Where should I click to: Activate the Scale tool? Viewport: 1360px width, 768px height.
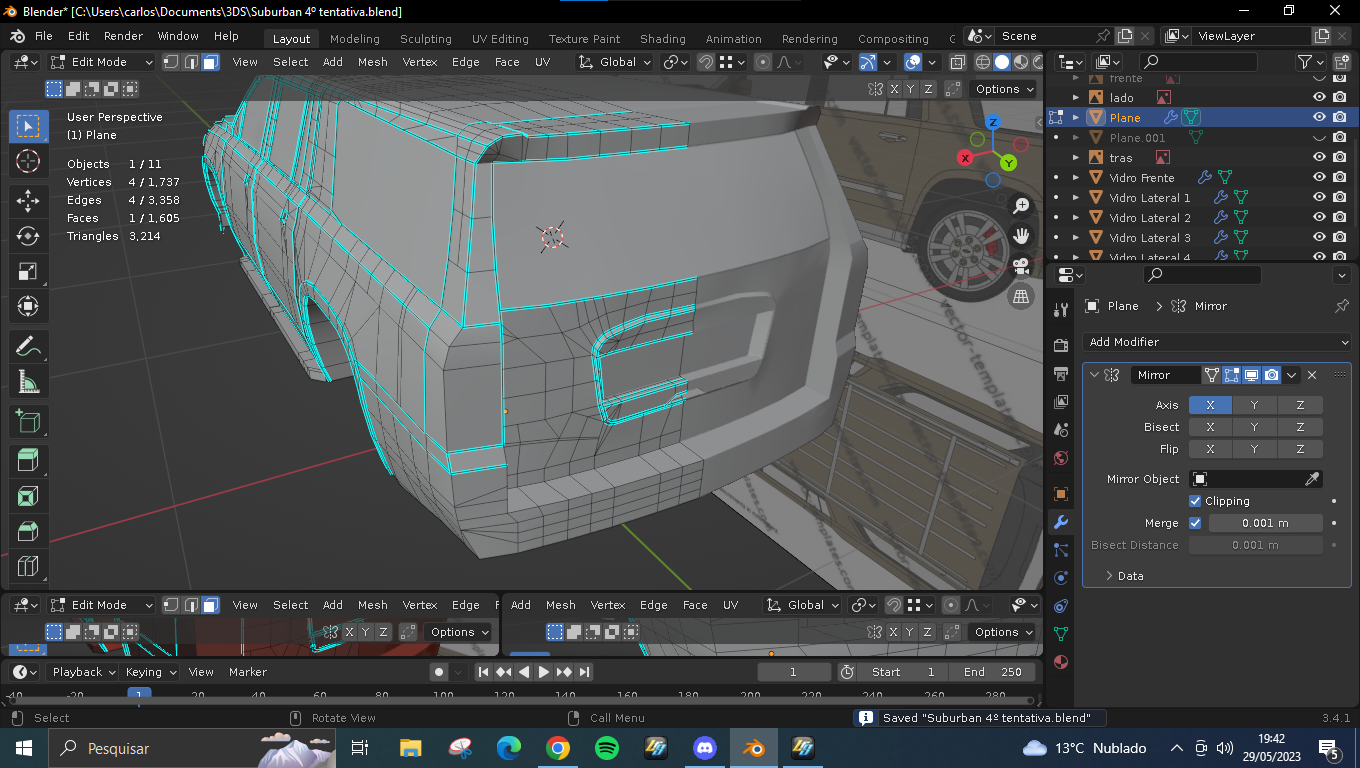28,272
